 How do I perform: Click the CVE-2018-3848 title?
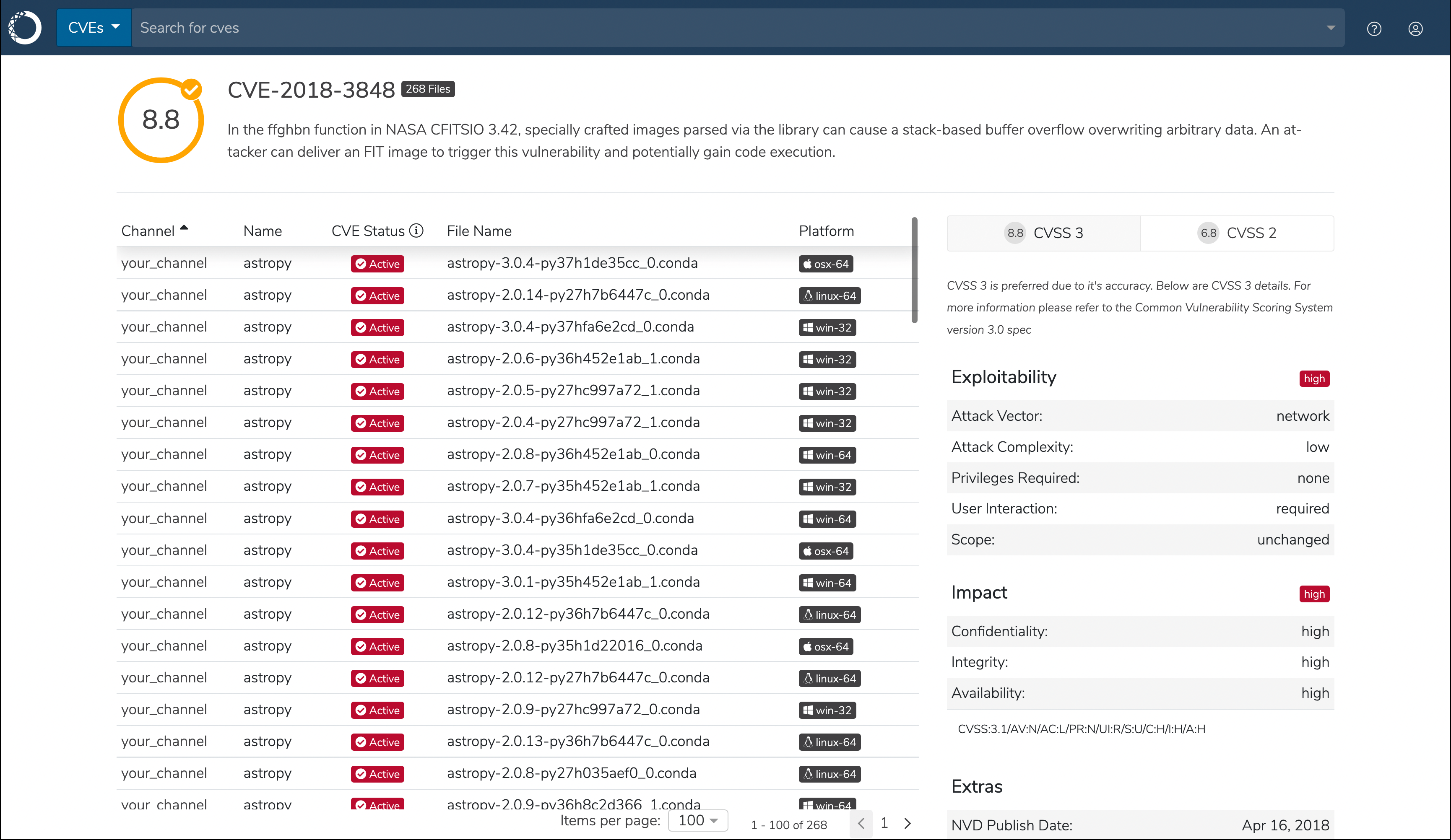point(311,90)
